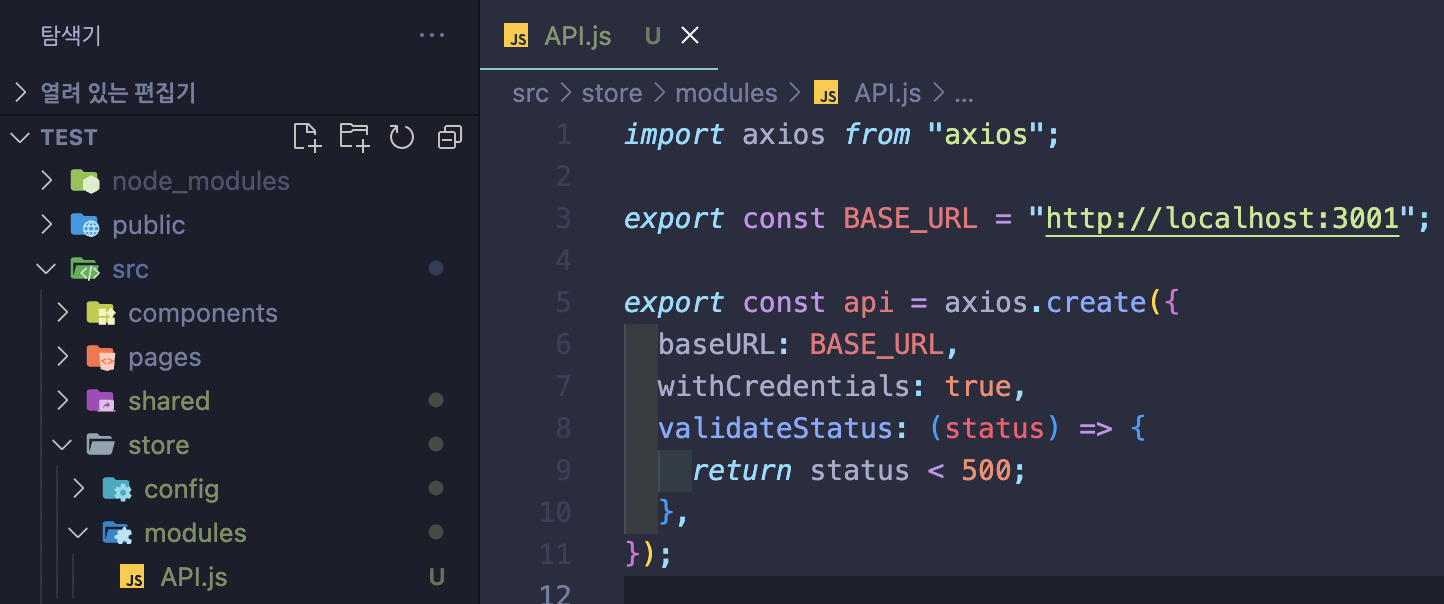The width and height of the screenshot is (1444, 604).
Task: Click line number 9 in the gutter
Action: click(x=564, y=470)
